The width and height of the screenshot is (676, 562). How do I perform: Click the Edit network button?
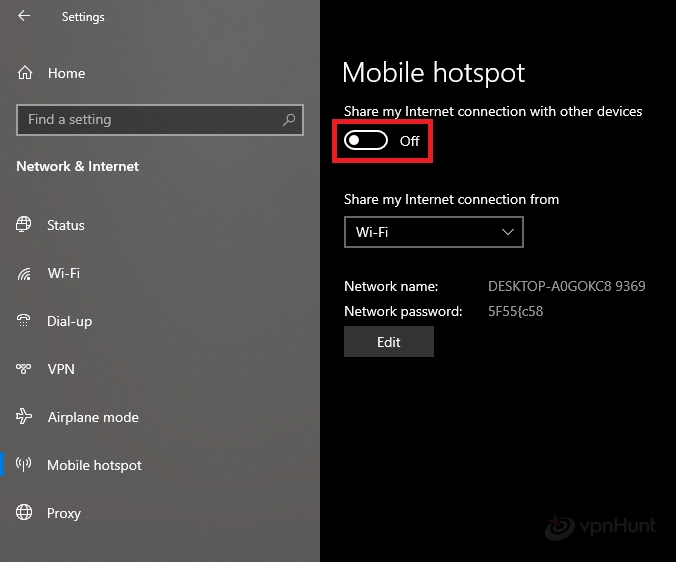388,341
